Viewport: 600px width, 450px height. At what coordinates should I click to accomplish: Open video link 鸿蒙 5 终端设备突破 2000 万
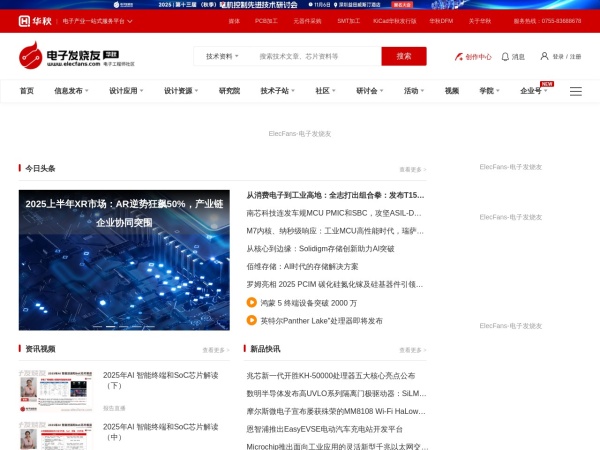click(309, 303)
